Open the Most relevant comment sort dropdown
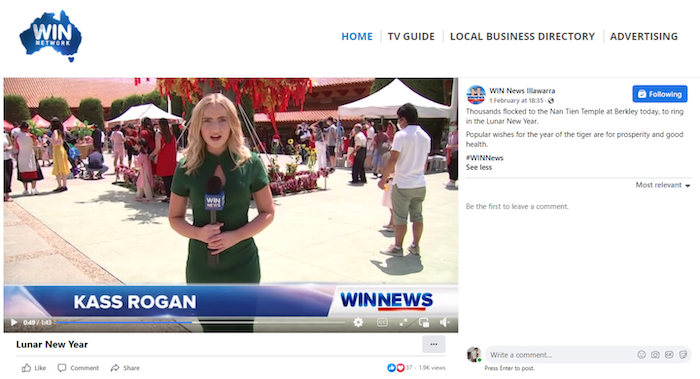This screenshot has height=379, width=700. pyautogui.click(x=663, y=185)
